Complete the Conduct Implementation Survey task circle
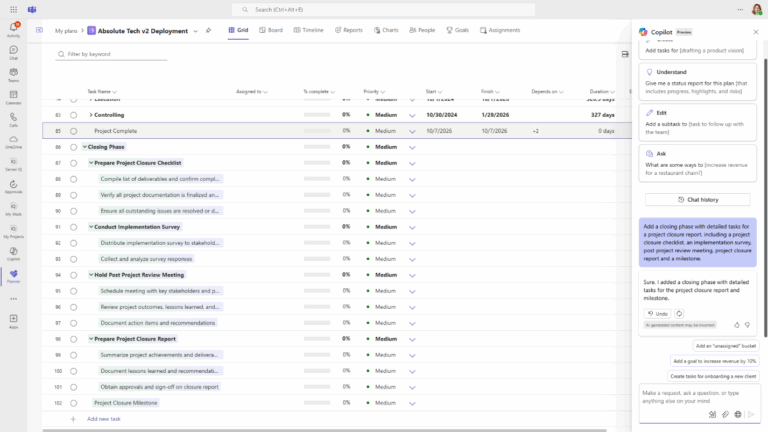The width and height of the screenshot is (768, 432). [73, 227]
